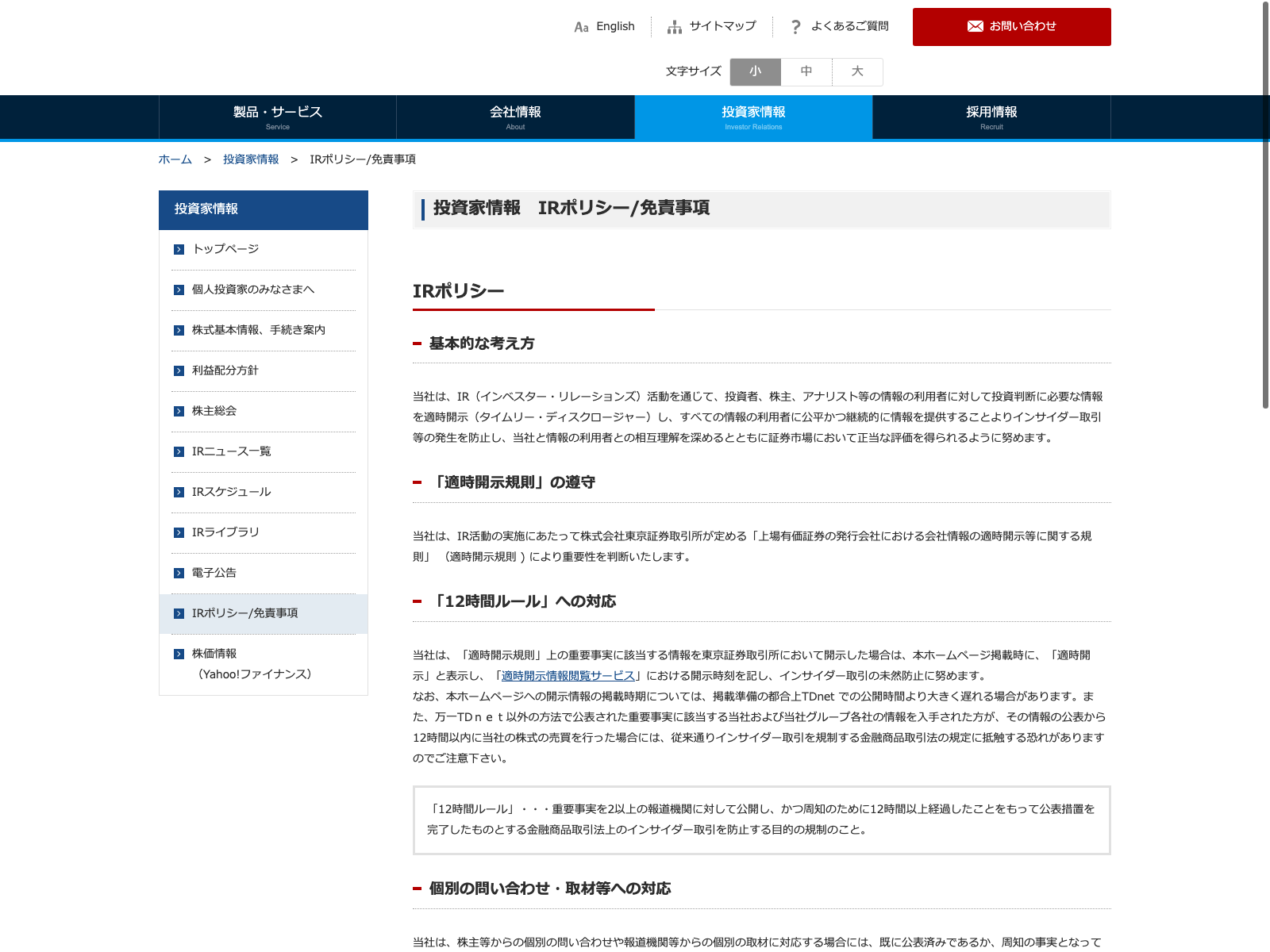This screenshot has height=952, width=1270.
Task: Set font size to 中 (medium)
Action: (x=806, y=71)
